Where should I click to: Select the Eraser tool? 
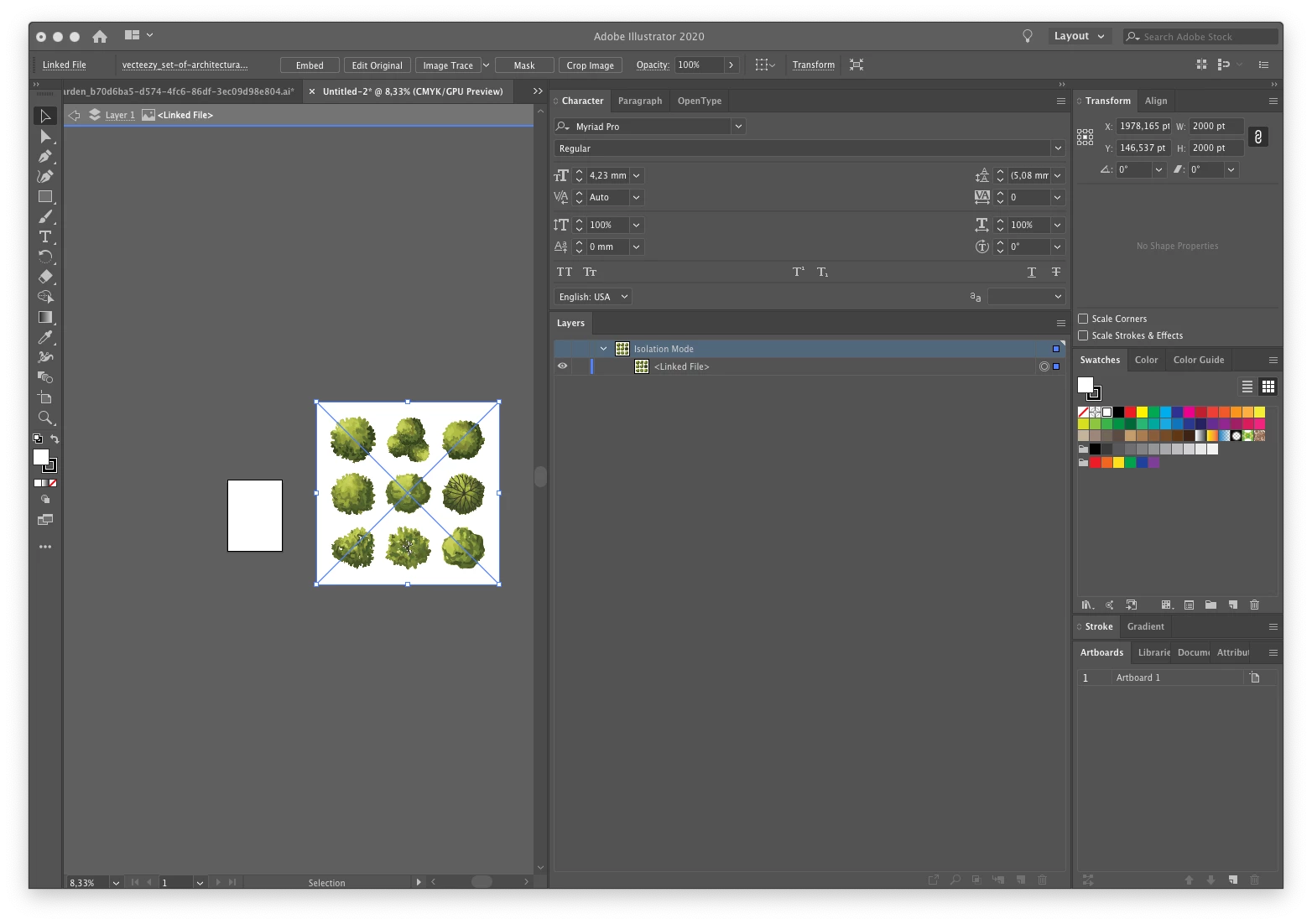point(45,277)
